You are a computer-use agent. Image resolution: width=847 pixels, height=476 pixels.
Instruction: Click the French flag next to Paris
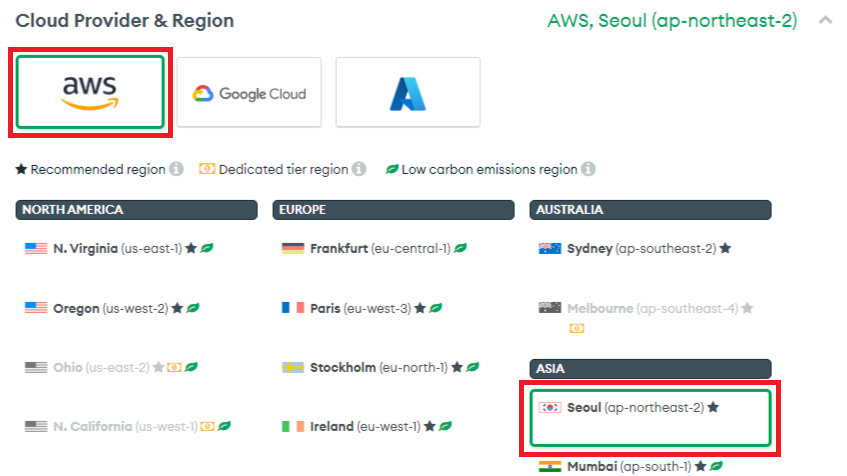(293, 308)
